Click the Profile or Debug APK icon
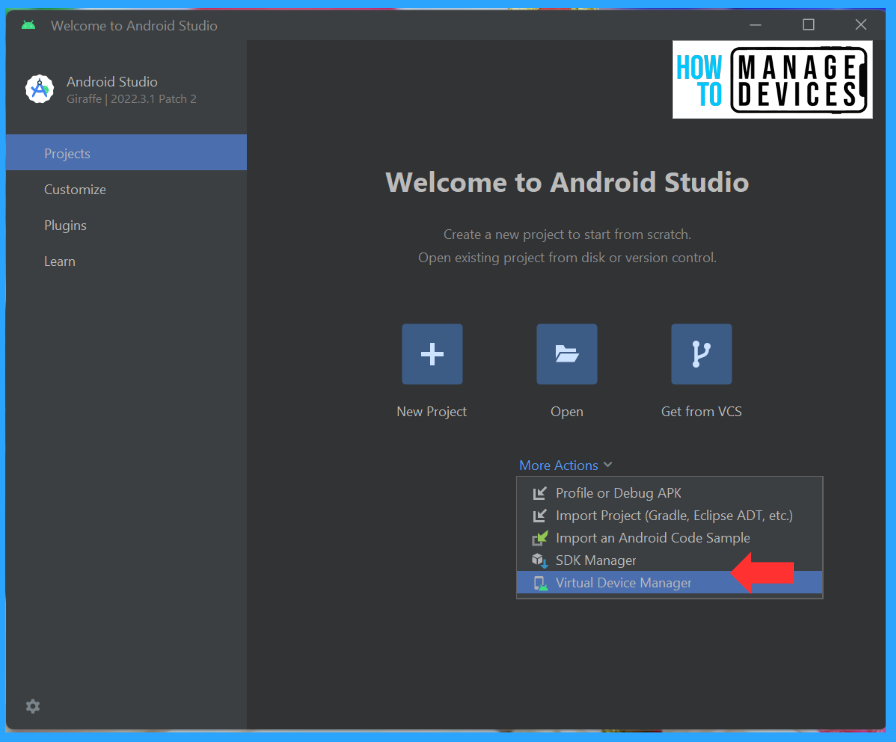The width and height of the screenshot is (896, 742). coord(539,493)
